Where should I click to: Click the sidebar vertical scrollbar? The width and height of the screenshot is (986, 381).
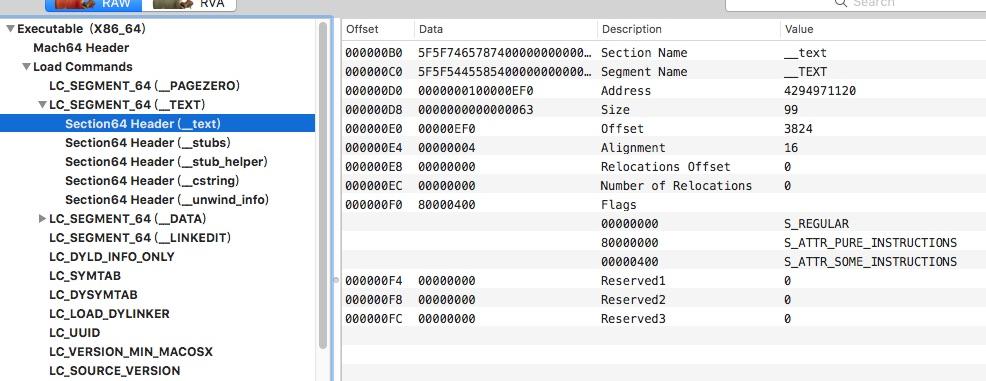click(323, 185)
